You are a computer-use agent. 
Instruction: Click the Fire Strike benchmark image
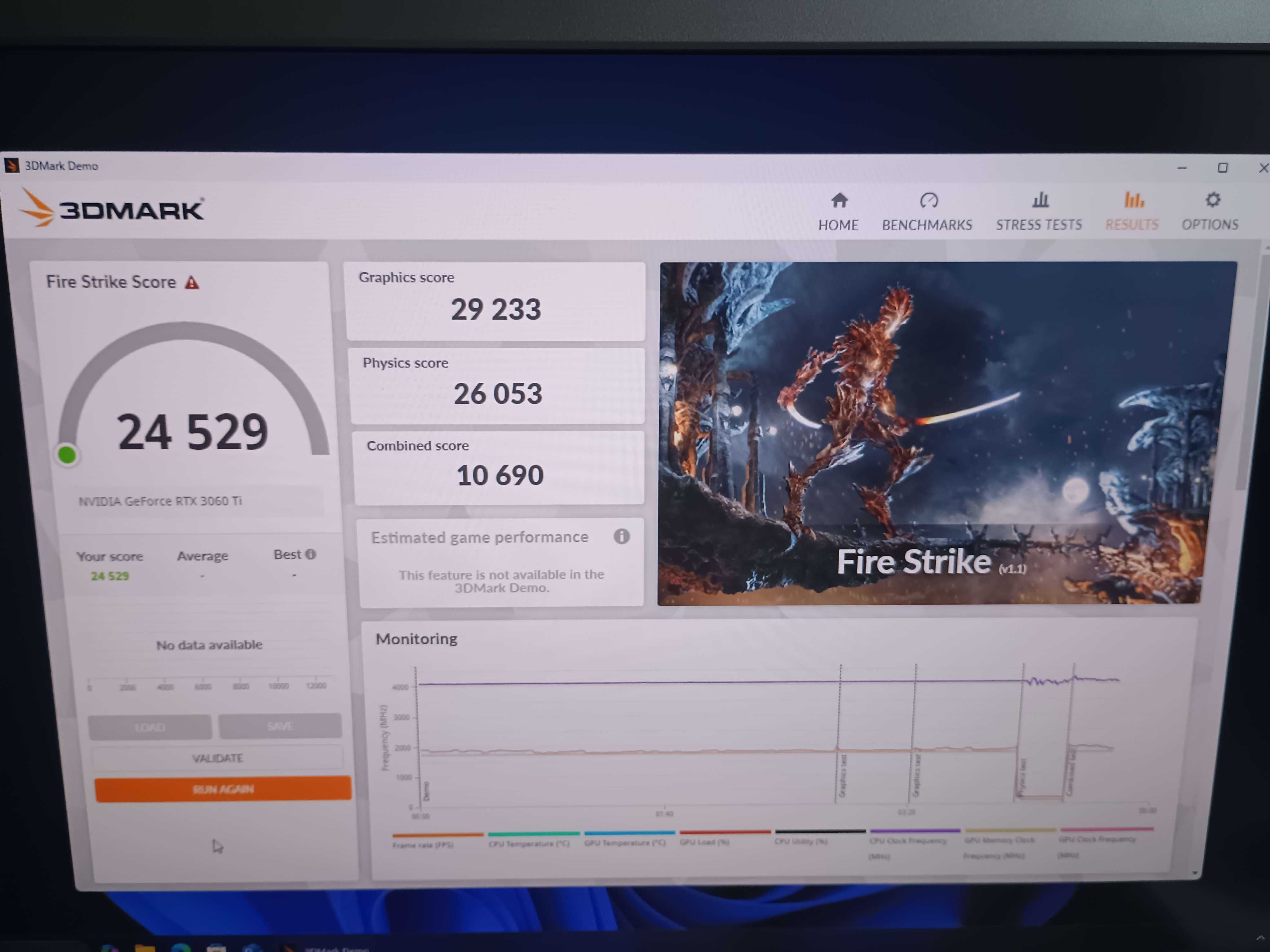pyautogui.click(x=947, y=433)
